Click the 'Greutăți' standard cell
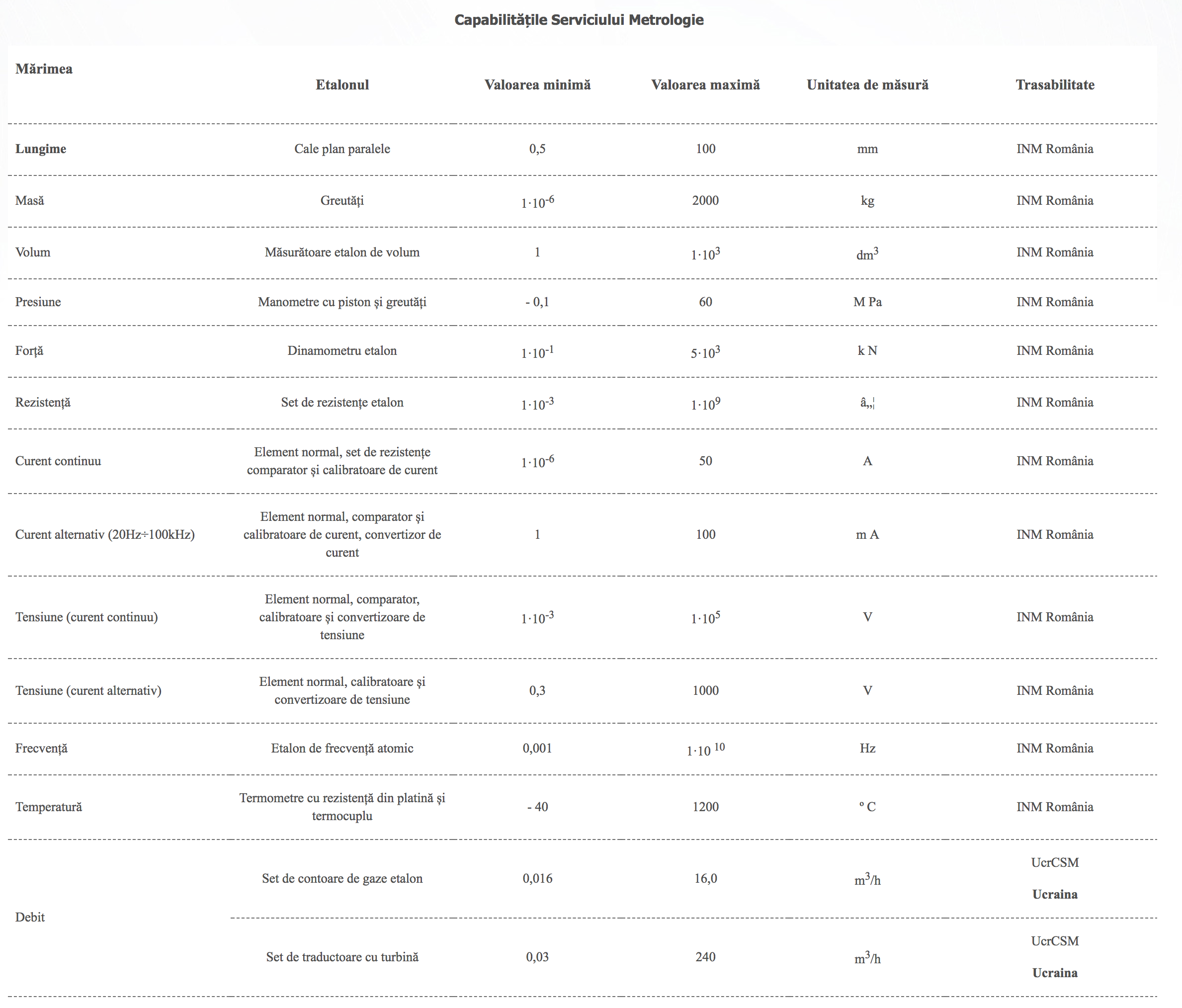Viewport: 1182px width, 1008px height. [342, 201]
